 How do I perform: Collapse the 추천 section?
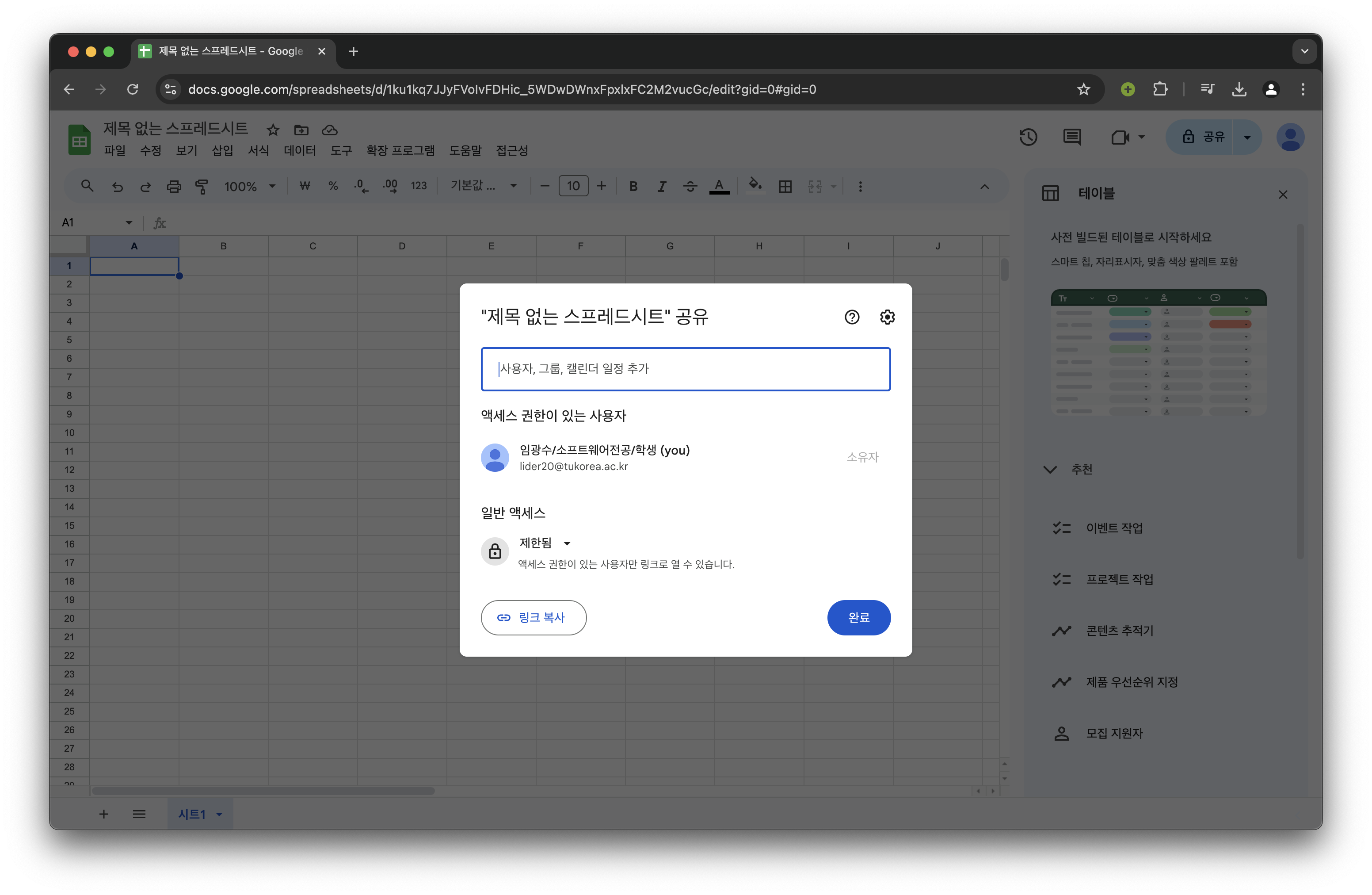(x=1050, y=470)
